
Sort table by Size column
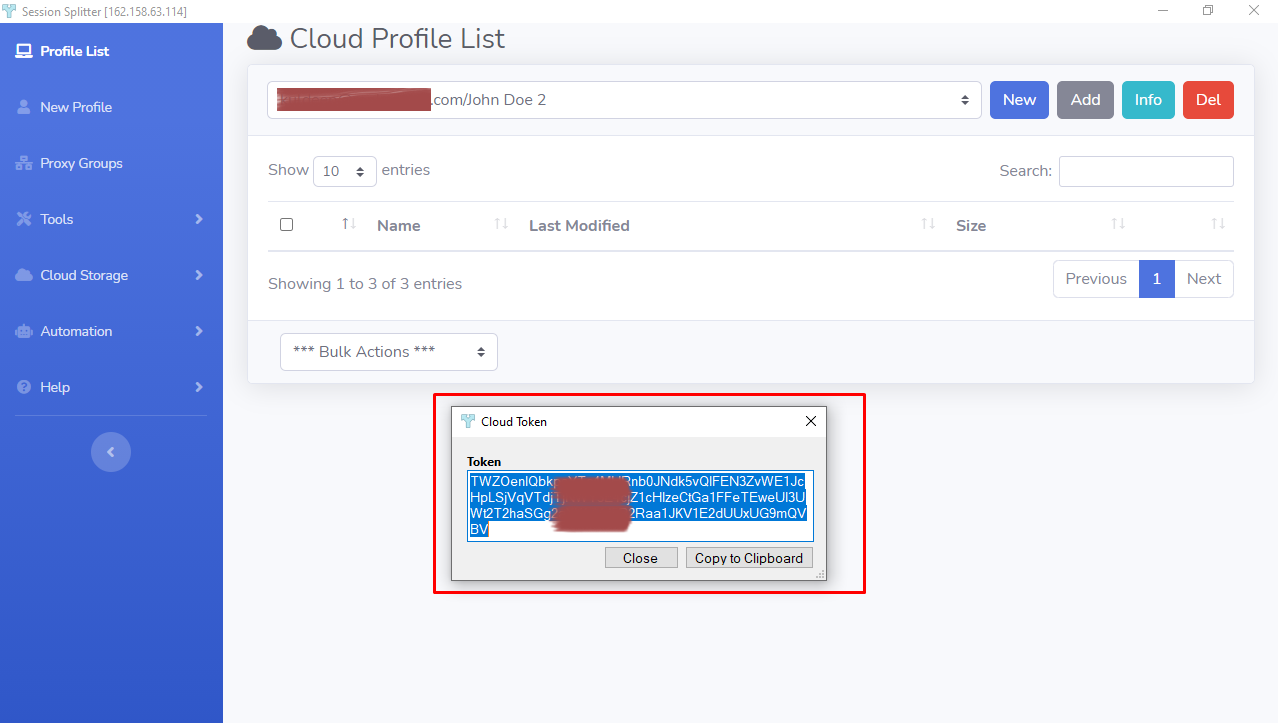971,225
